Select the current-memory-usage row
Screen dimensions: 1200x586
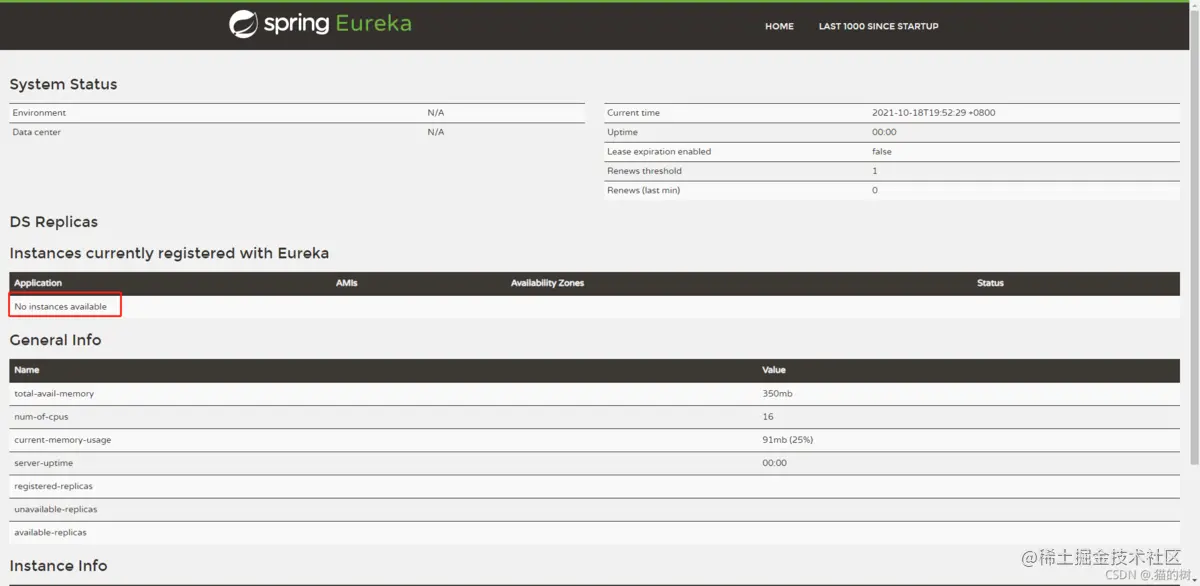(594, 440)
